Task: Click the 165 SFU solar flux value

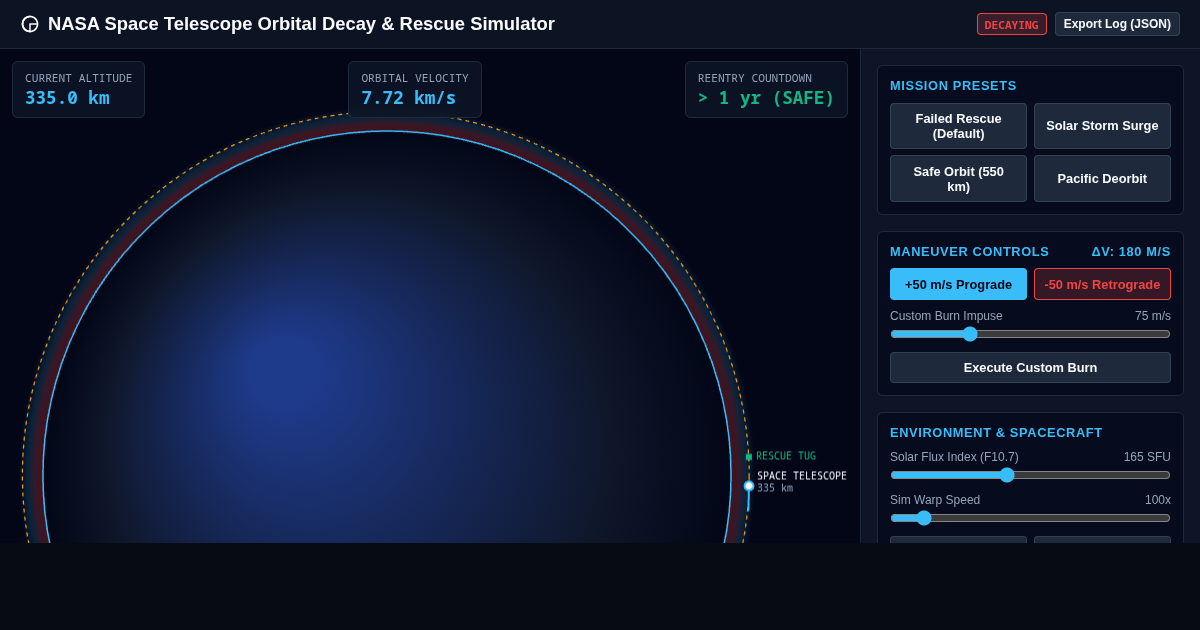Action: point(1147,457)
